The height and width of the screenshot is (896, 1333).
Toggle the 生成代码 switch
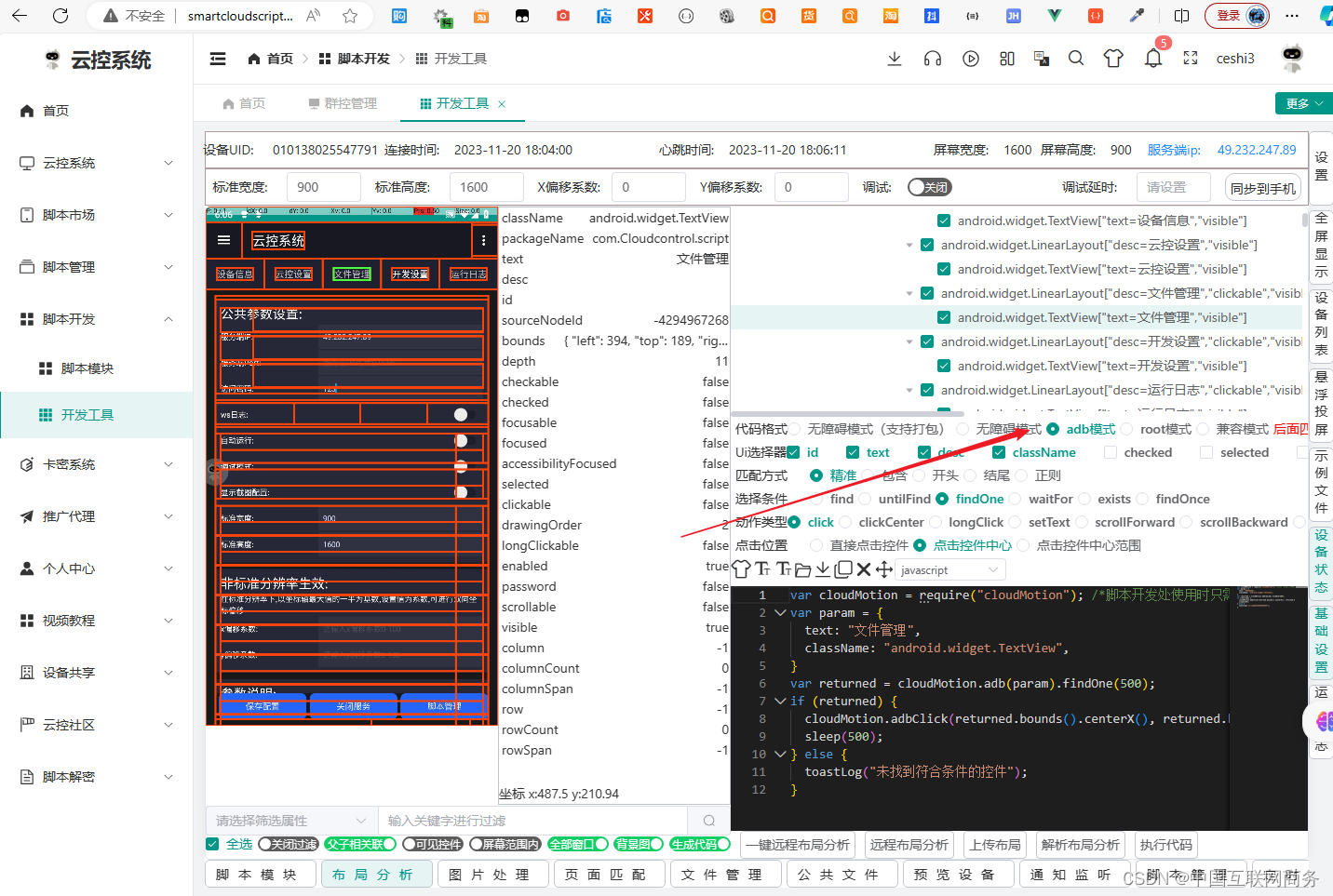(700, 844)
